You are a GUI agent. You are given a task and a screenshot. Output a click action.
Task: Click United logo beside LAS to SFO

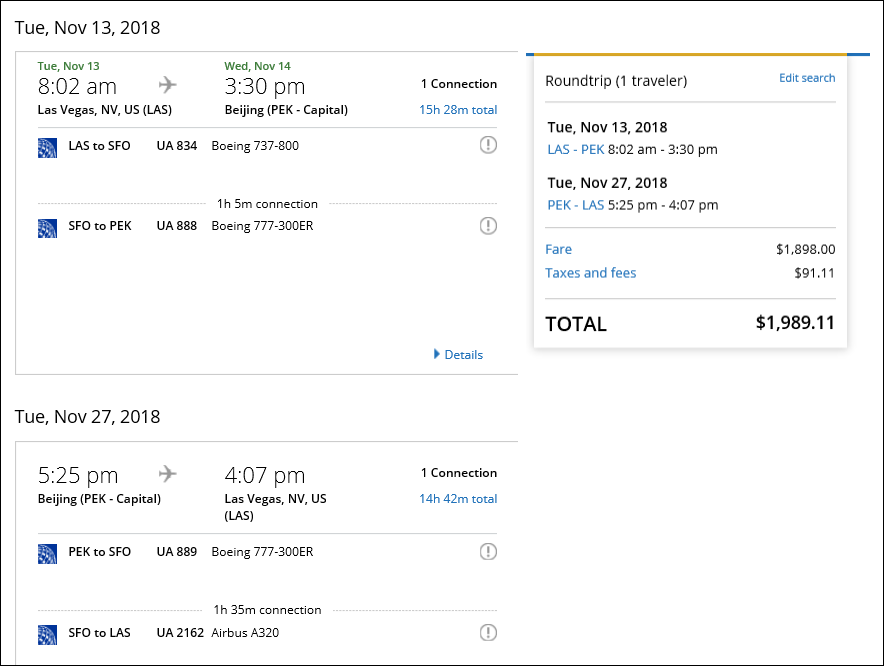47,147
